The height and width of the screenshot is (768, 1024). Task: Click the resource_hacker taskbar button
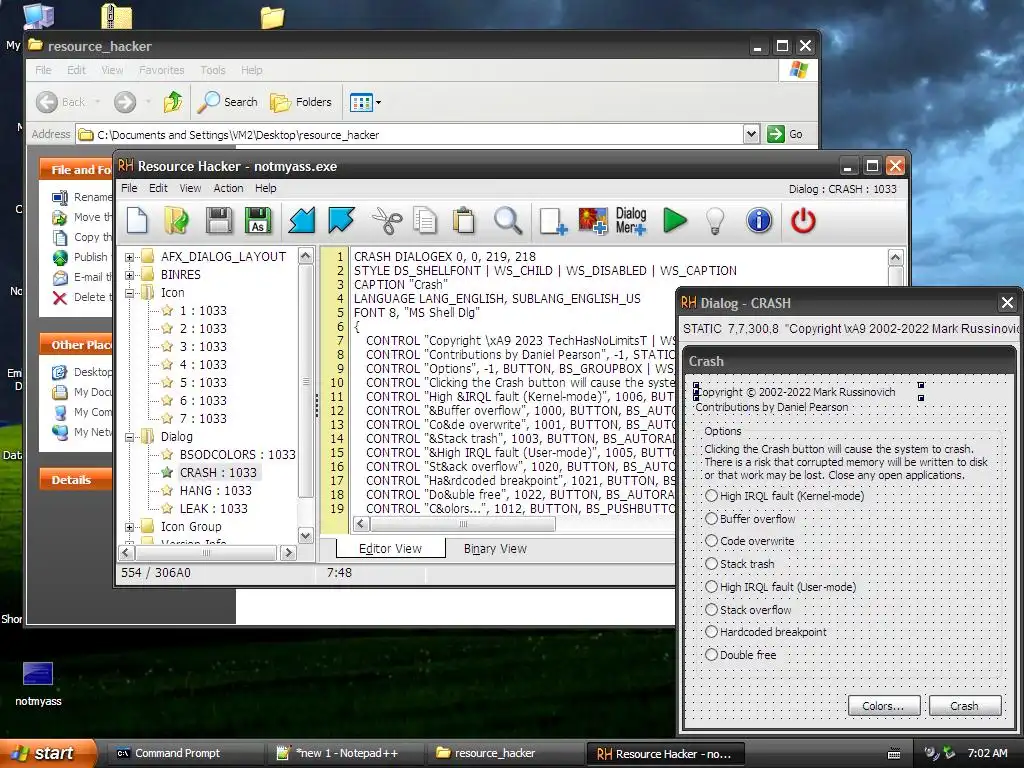coord(505,754)
